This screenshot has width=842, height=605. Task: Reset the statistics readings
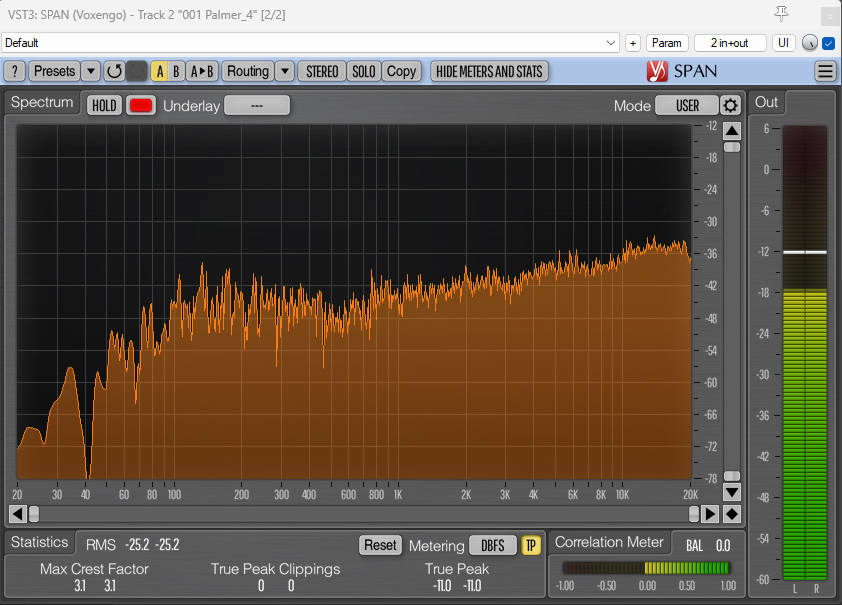pyautogui.click(x=380, y=545)
